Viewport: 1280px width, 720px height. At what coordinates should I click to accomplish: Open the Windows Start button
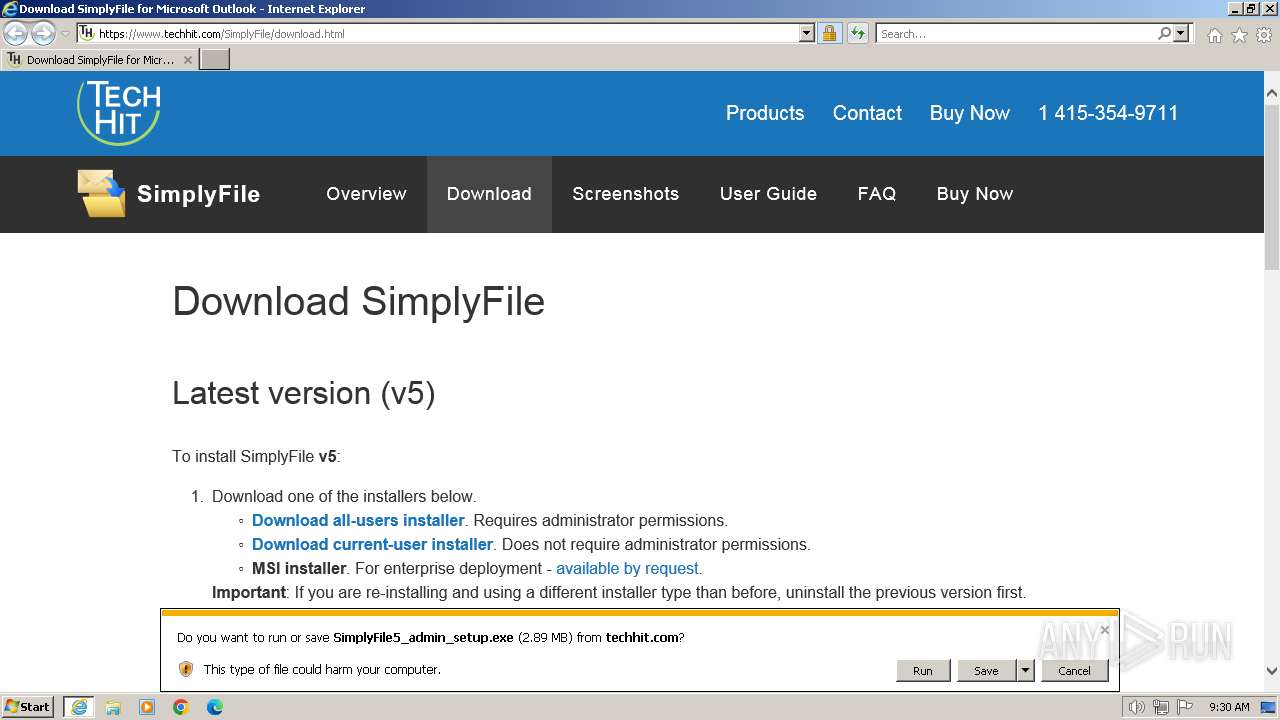[28, 706]
